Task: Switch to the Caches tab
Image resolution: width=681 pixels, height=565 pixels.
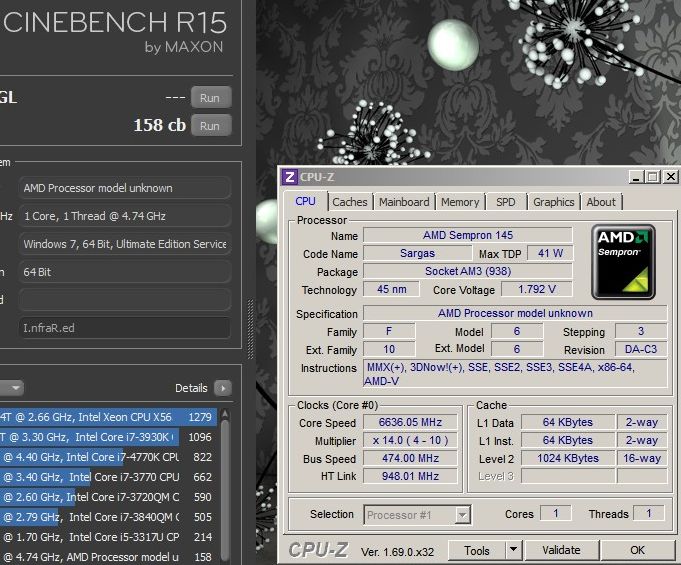Action: (x=349, y=202)
